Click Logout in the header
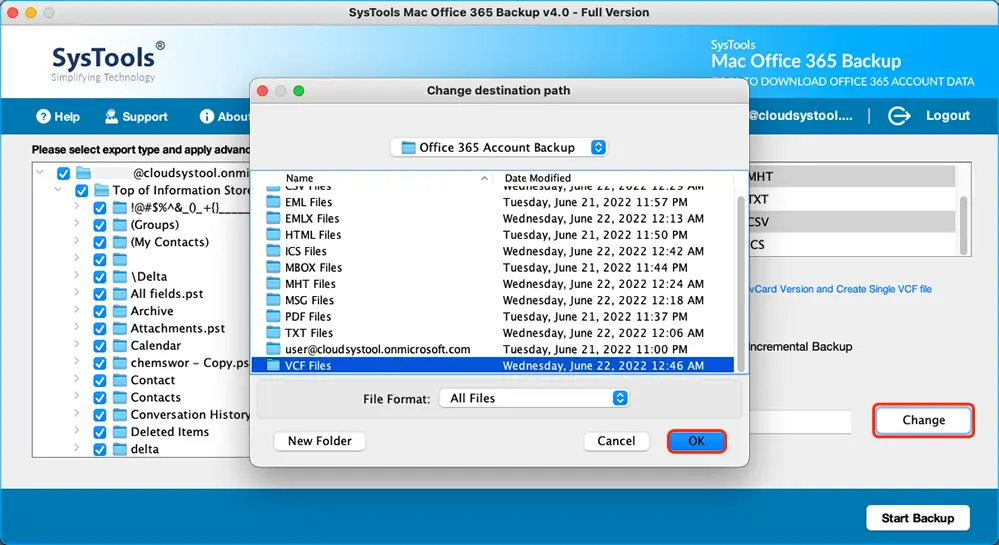Viewport: 999px width, 545px height. (x=947, y=116)
